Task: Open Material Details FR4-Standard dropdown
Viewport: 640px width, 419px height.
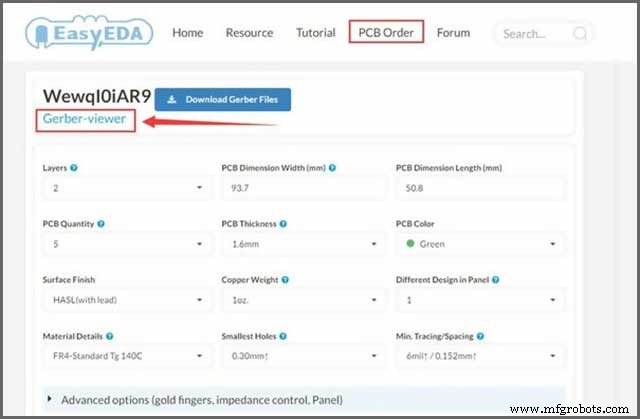Action: (x=127, y=356)
